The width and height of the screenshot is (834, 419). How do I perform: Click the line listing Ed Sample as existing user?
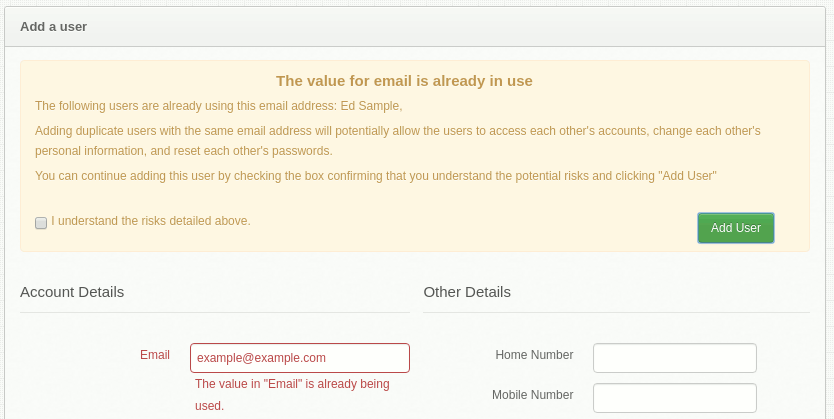219,106
